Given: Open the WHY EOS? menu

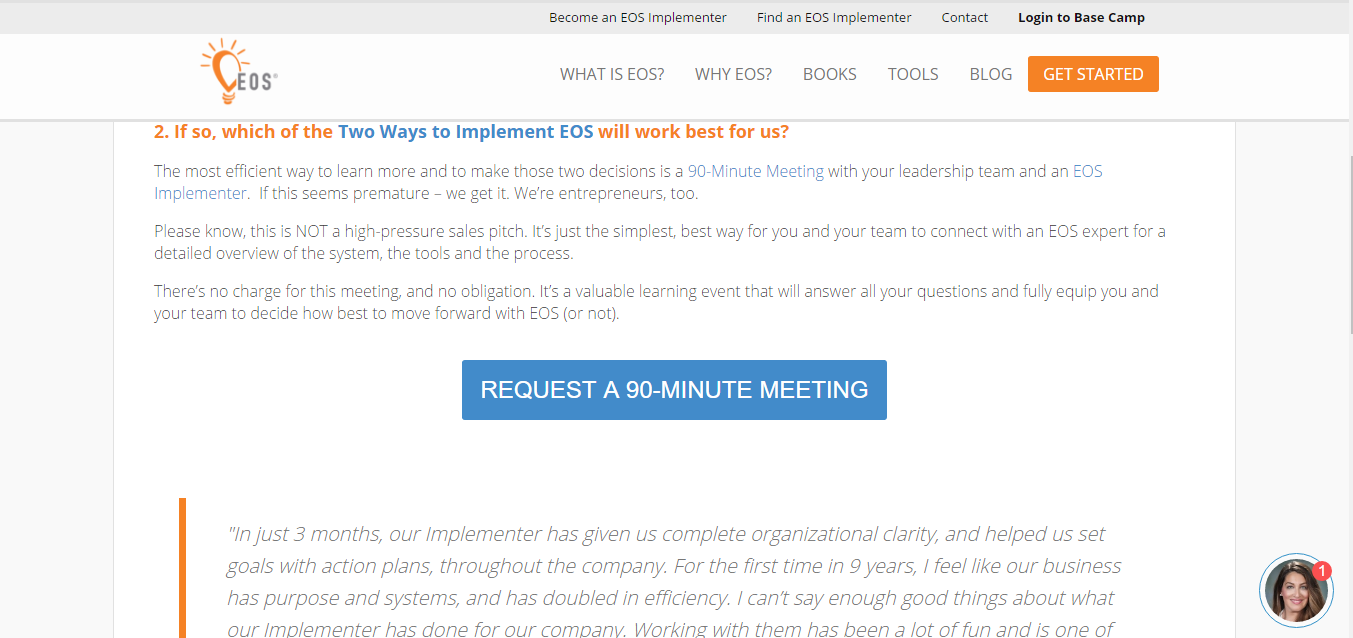Looking at the screenshot, I should pos(733,74).
